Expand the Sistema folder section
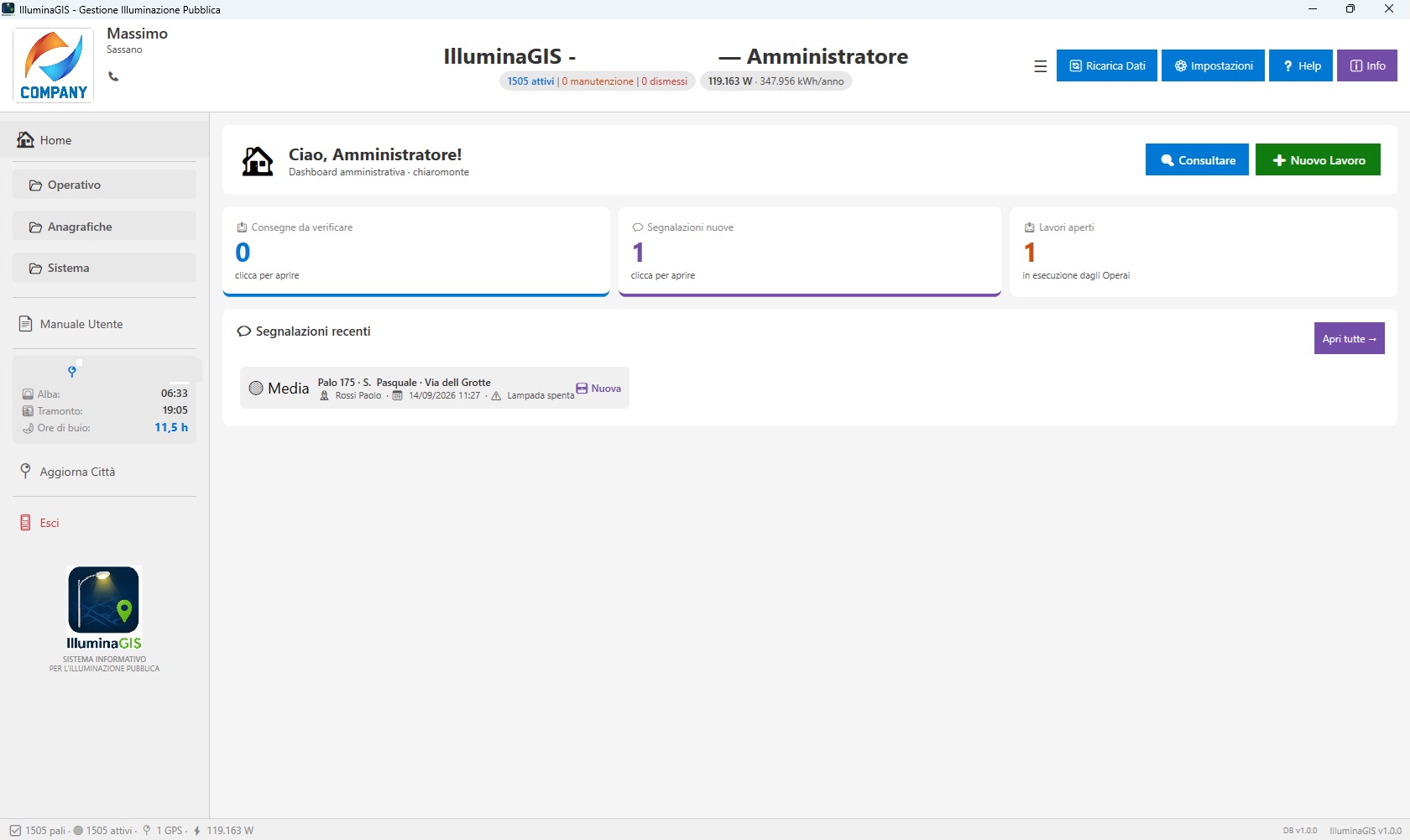 click(104, 268)
